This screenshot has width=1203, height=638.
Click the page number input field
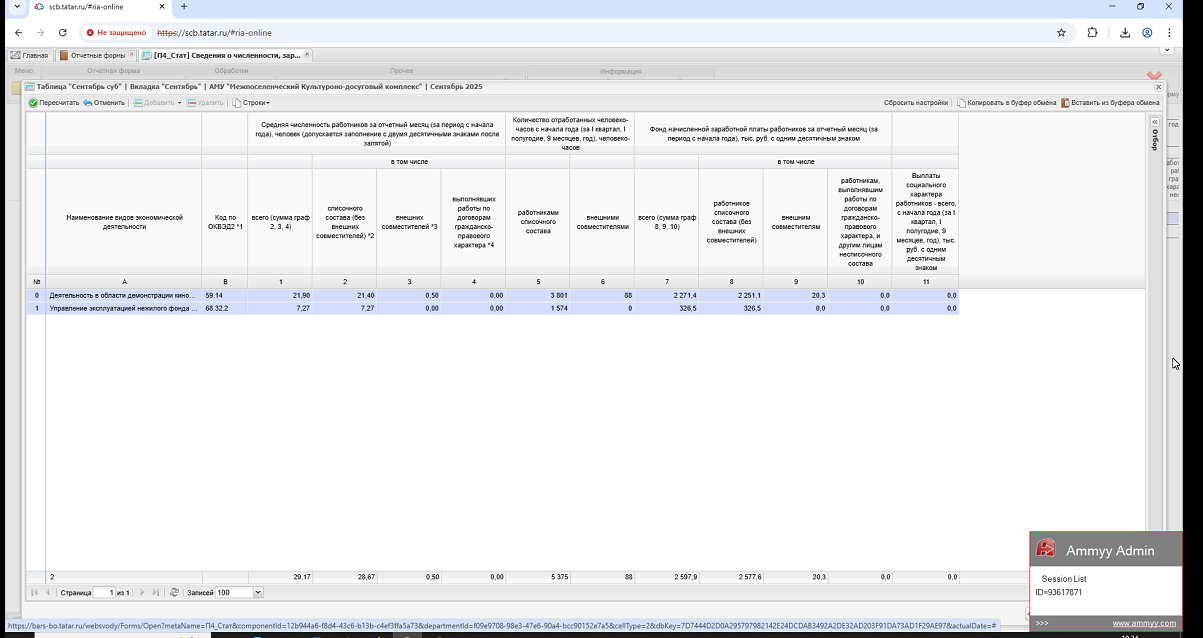coord(105,593)
